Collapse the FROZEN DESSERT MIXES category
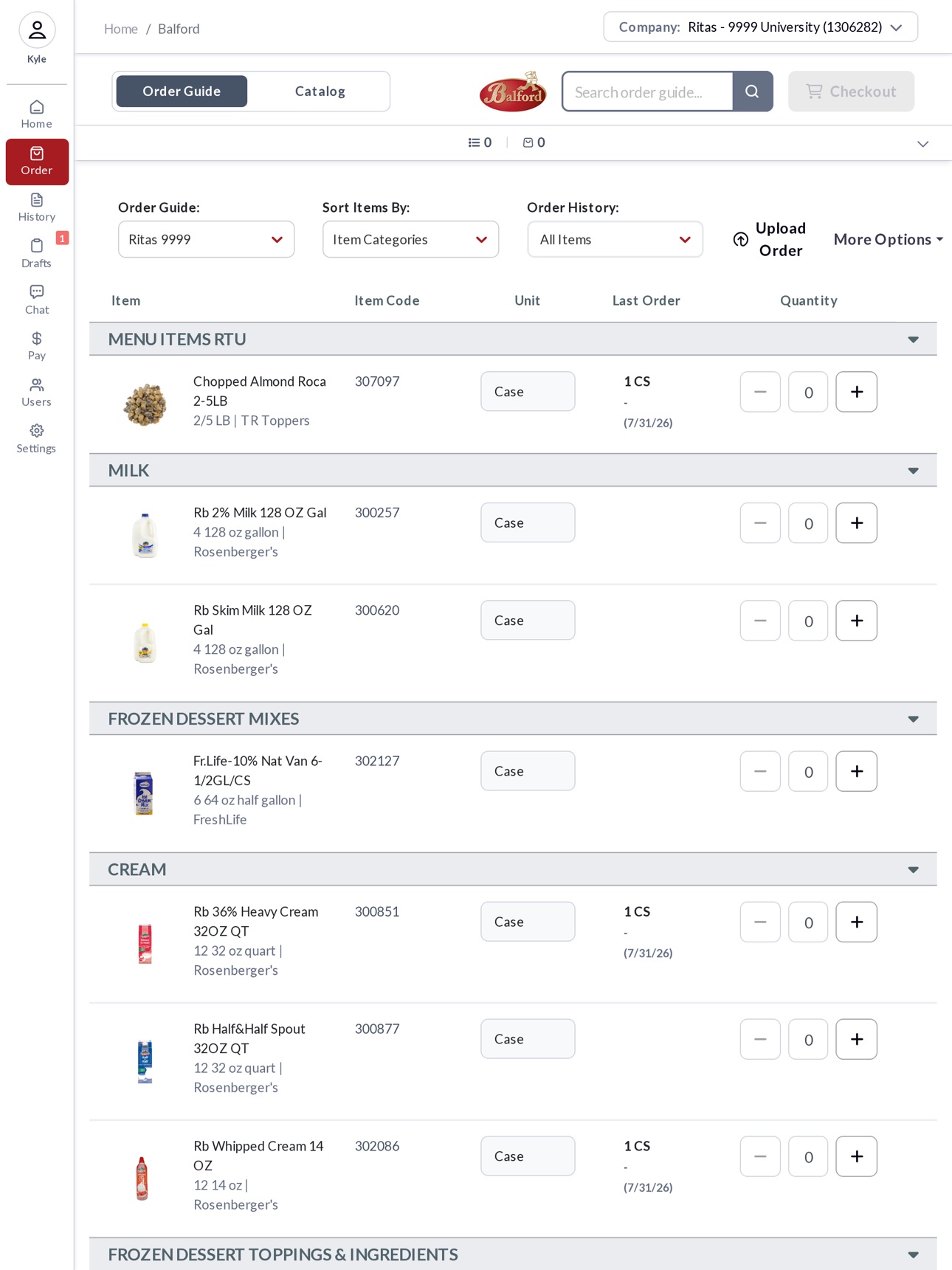The image size is (952, 1270). (x=914, y=719)
